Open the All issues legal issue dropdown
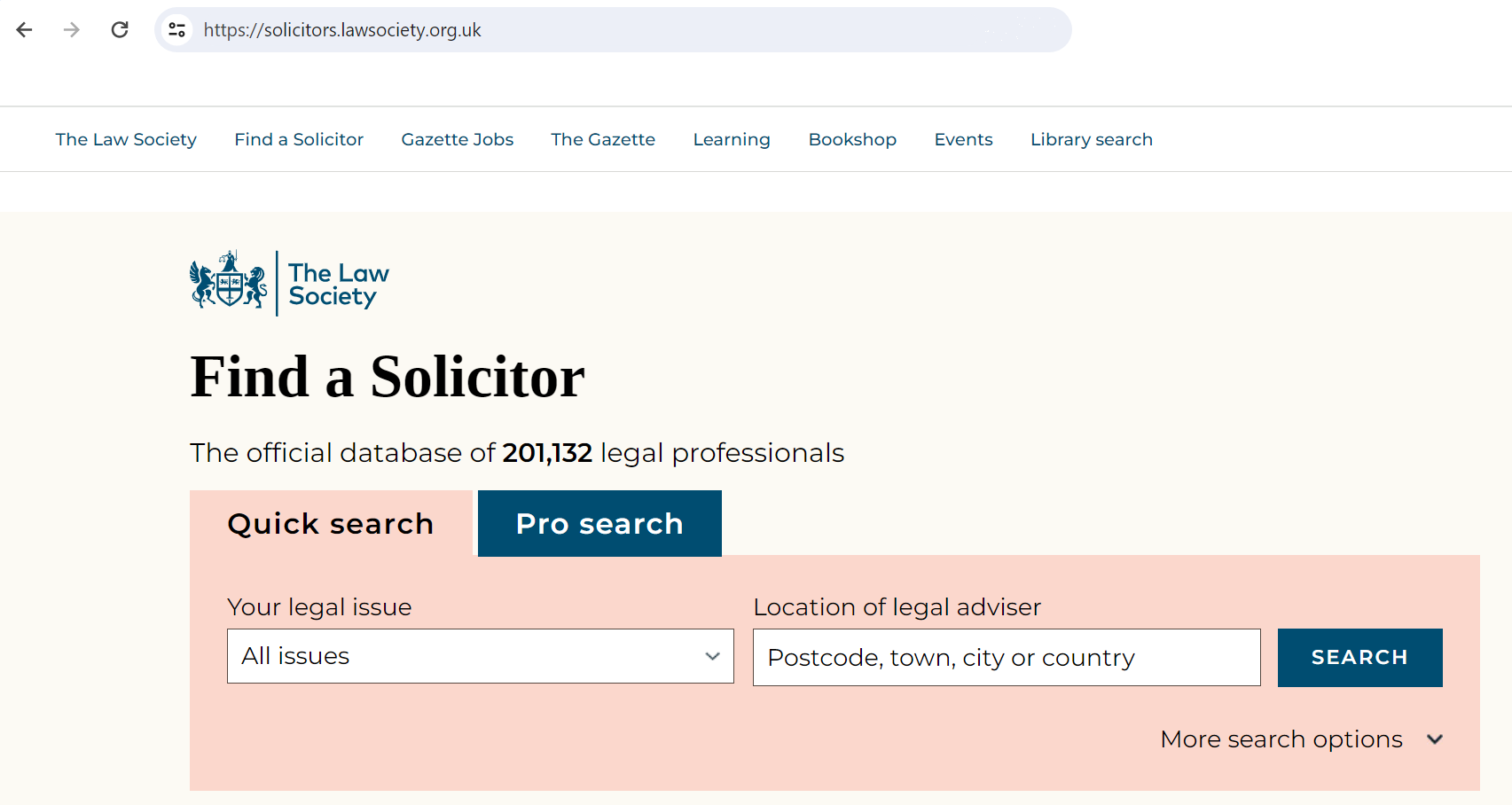Image resolution: width=1512 pixels, height=805 pixels. pyautogui.click(x=480, y=656)
